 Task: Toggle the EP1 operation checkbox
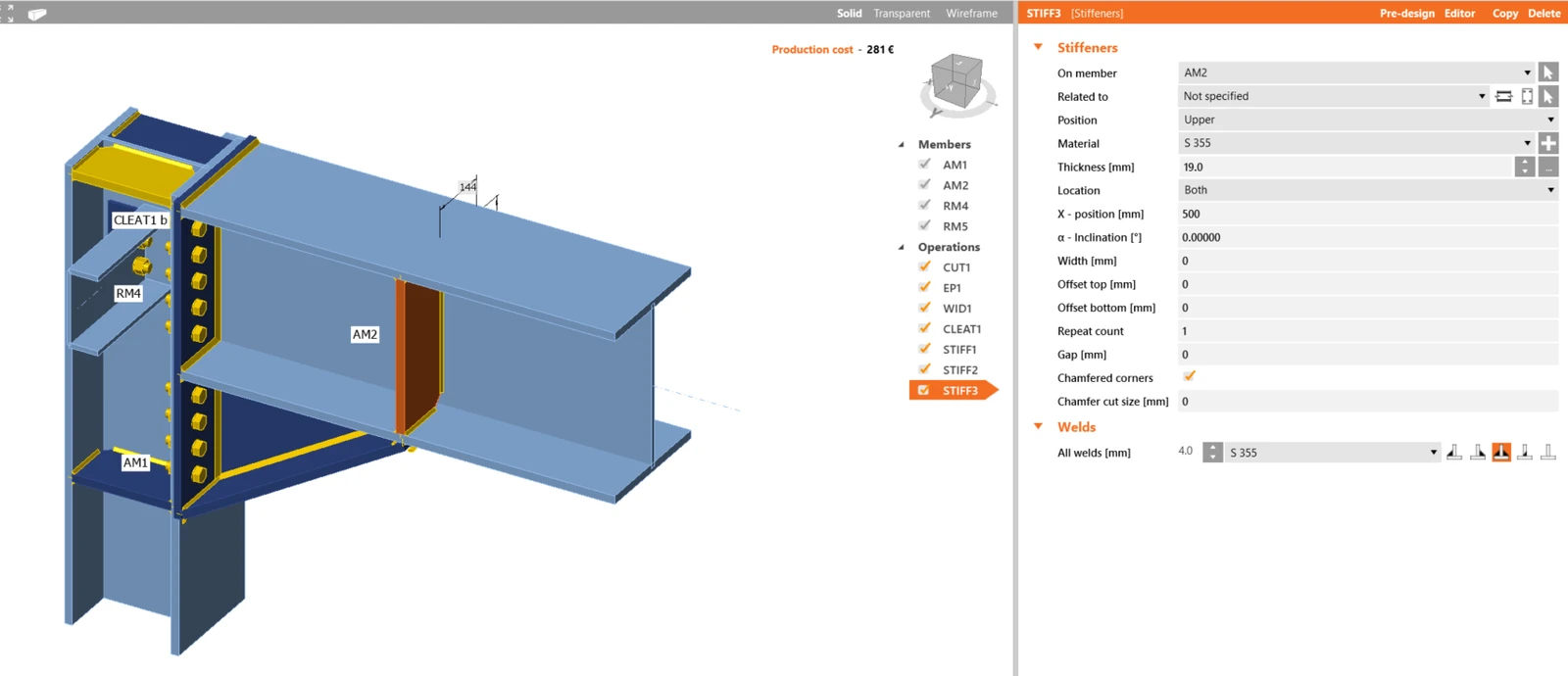click(x=924, y=287)
